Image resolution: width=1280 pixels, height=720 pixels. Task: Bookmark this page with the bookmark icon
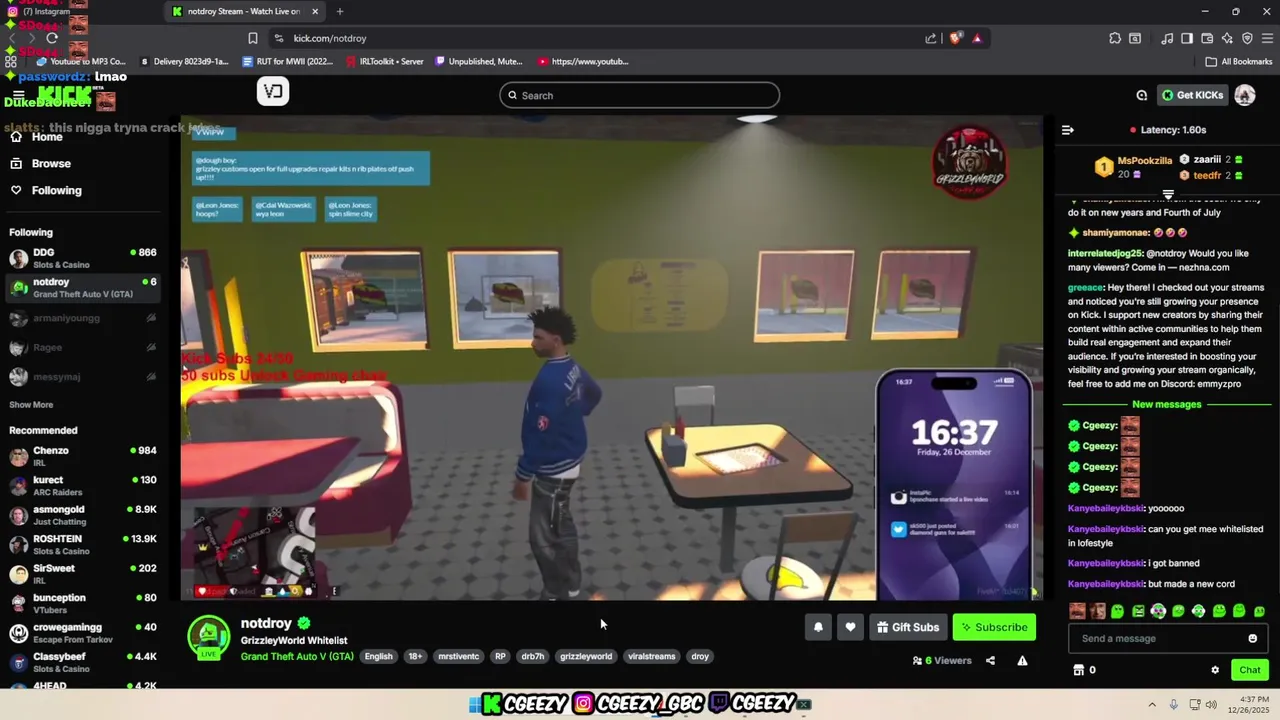coord(253,38)
